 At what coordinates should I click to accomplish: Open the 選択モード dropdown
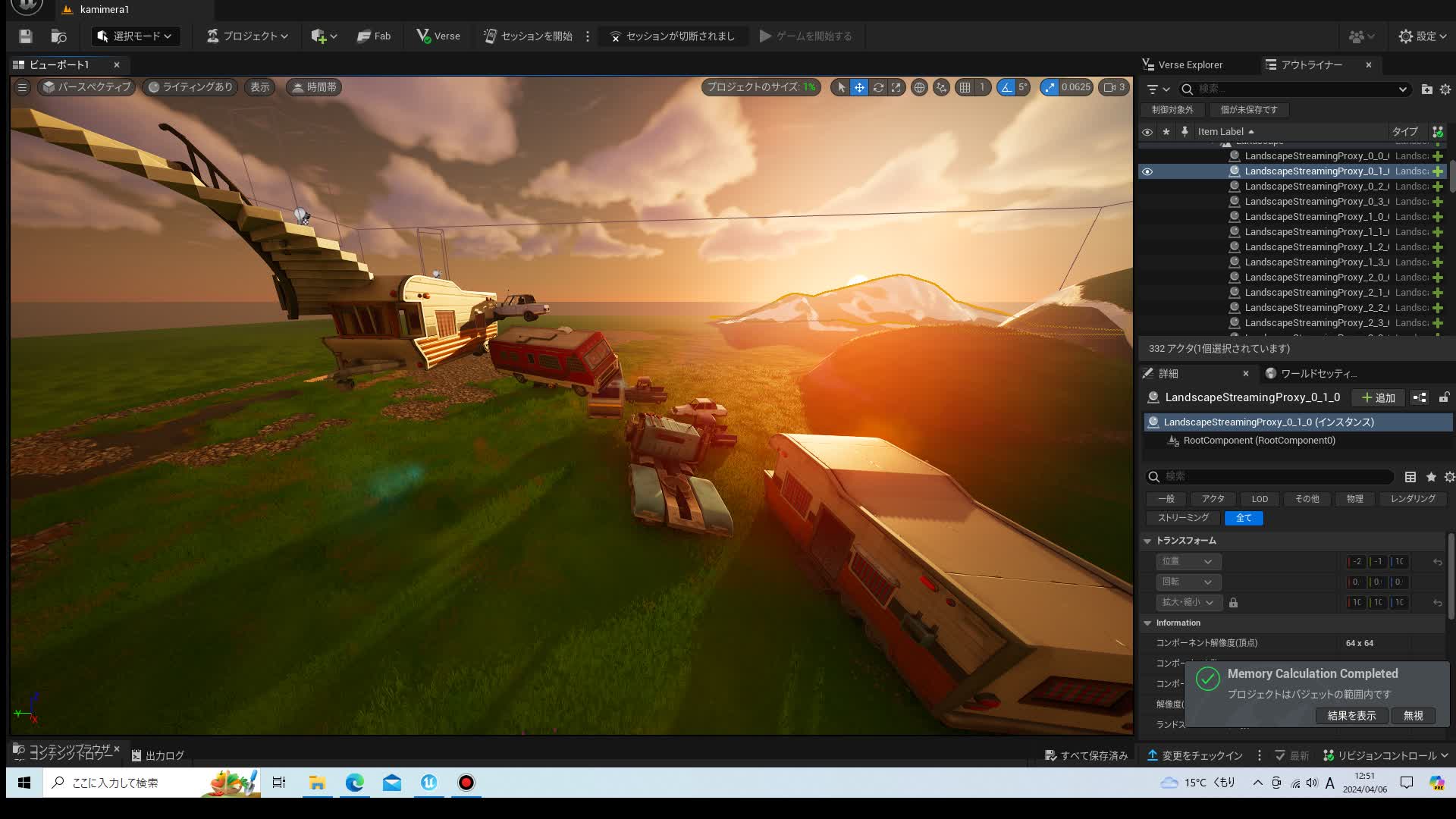pos(135,36)
